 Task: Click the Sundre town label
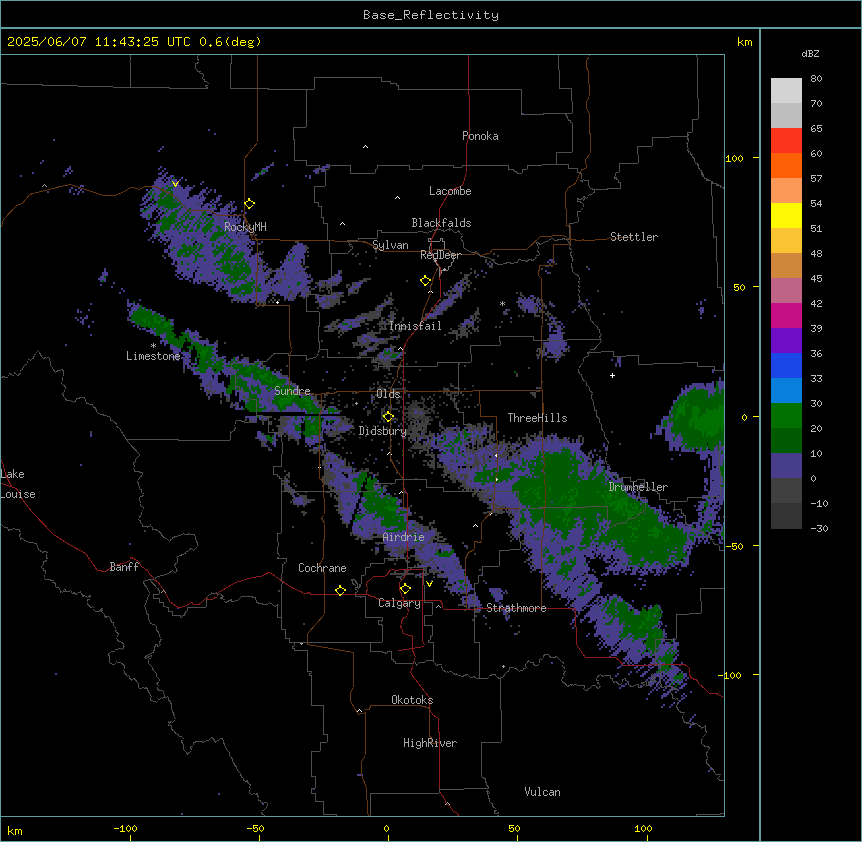point(292,391)
